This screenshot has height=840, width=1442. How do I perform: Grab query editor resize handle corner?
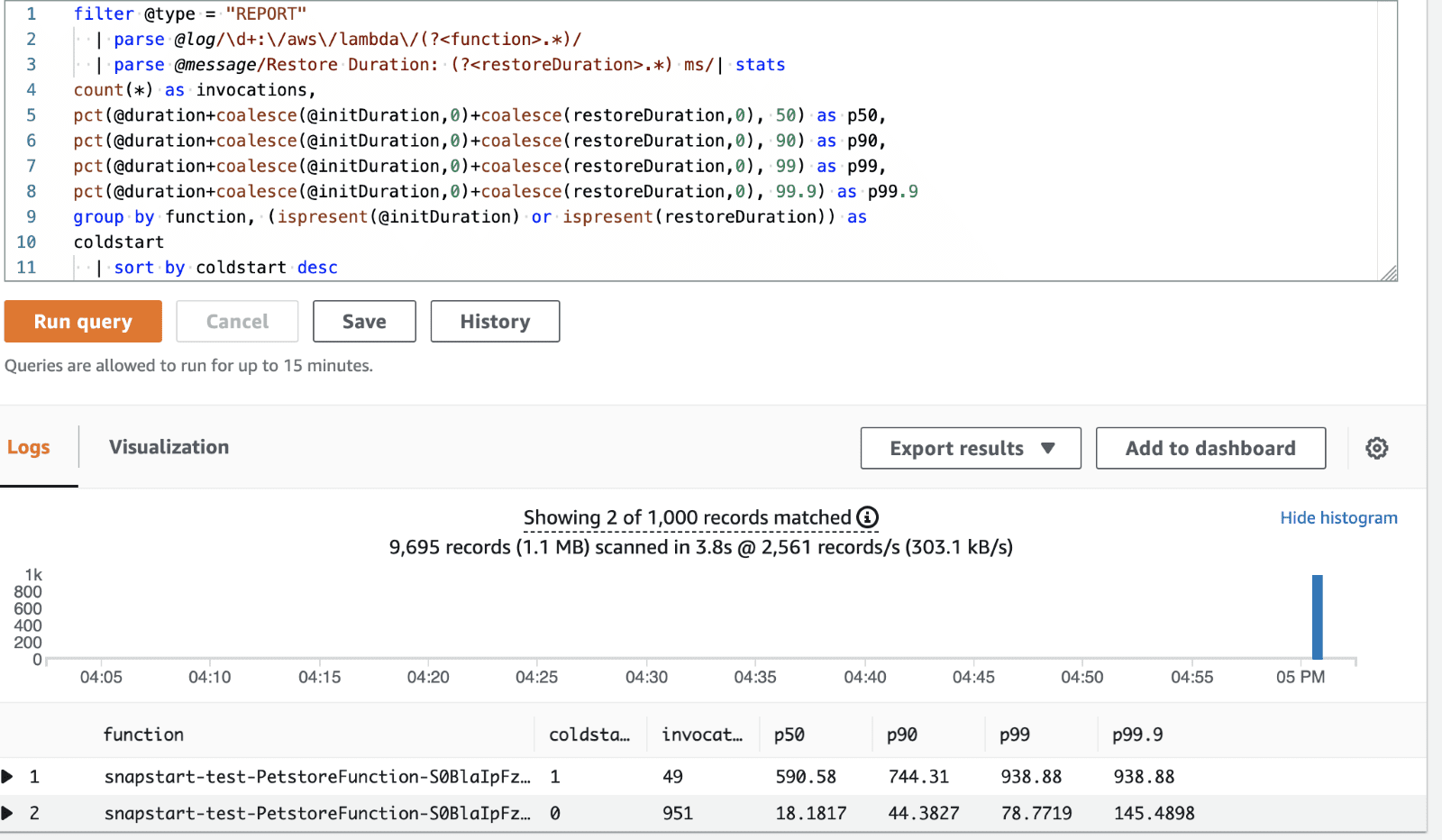coord(1389,273)
